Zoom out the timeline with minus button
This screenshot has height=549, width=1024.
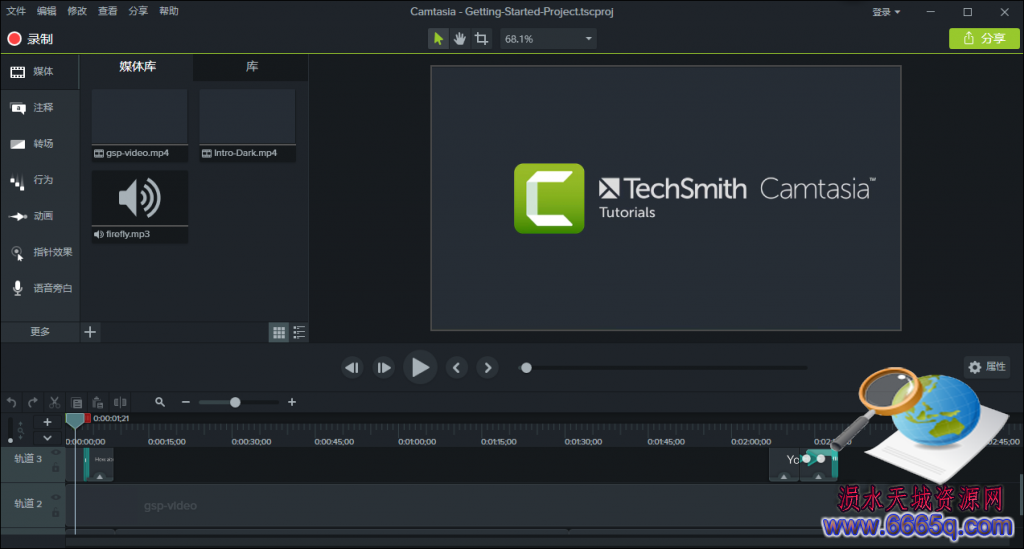point(185,402)
